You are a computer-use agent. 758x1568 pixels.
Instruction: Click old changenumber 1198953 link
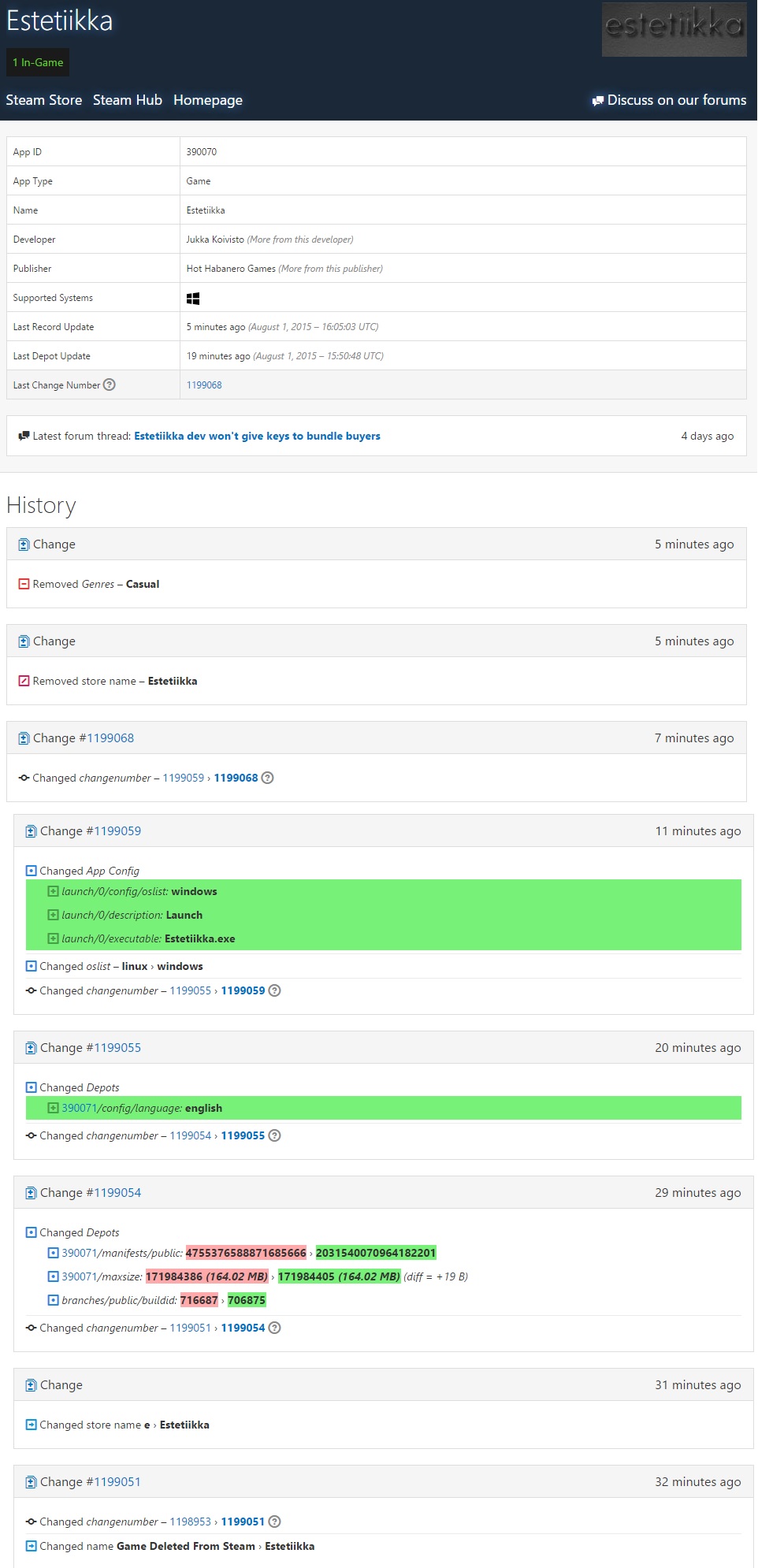tap(190, 1522)
